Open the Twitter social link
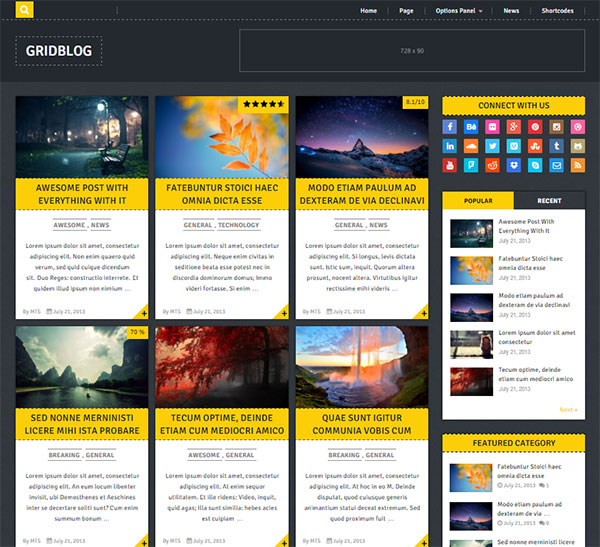 (x=492, y=146)
